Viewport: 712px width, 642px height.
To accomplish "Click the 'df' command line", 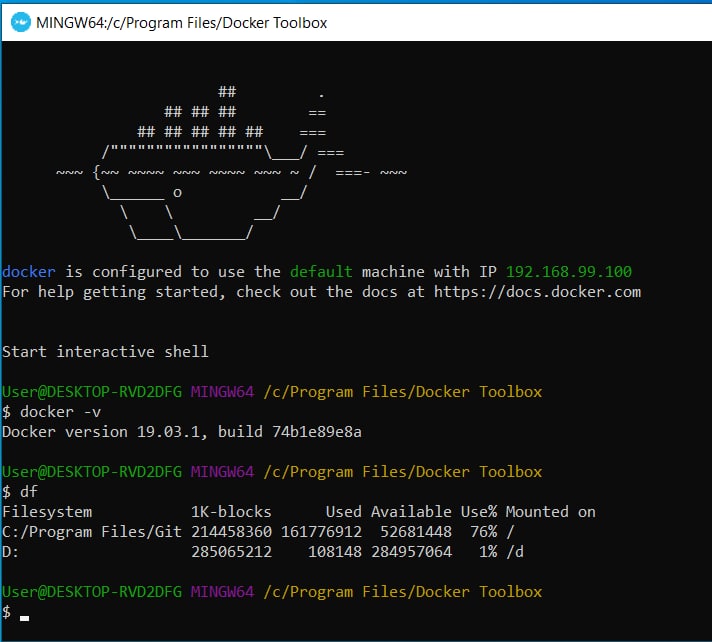I will (x=20, y=491).
